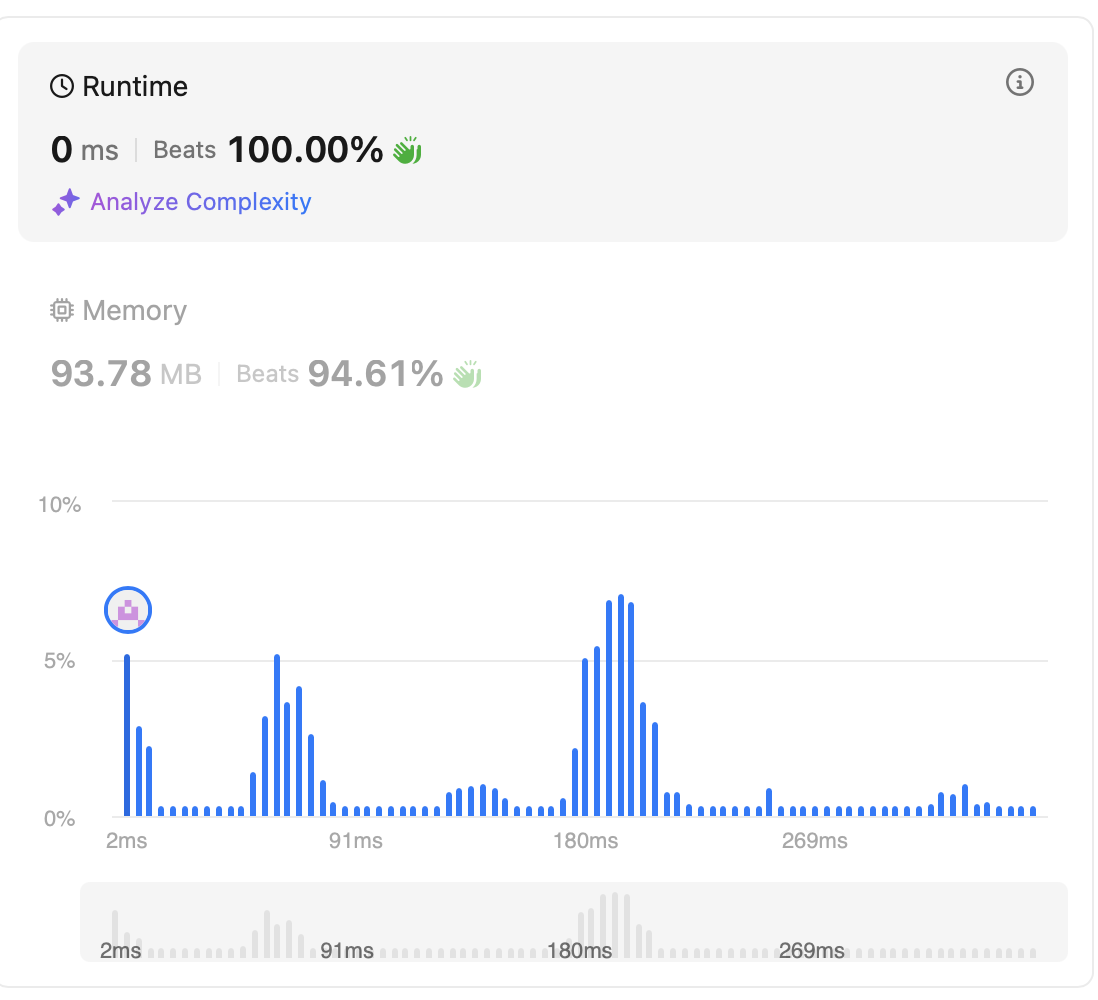Click the green clapping hands beside 100.00%

[407, 151]
